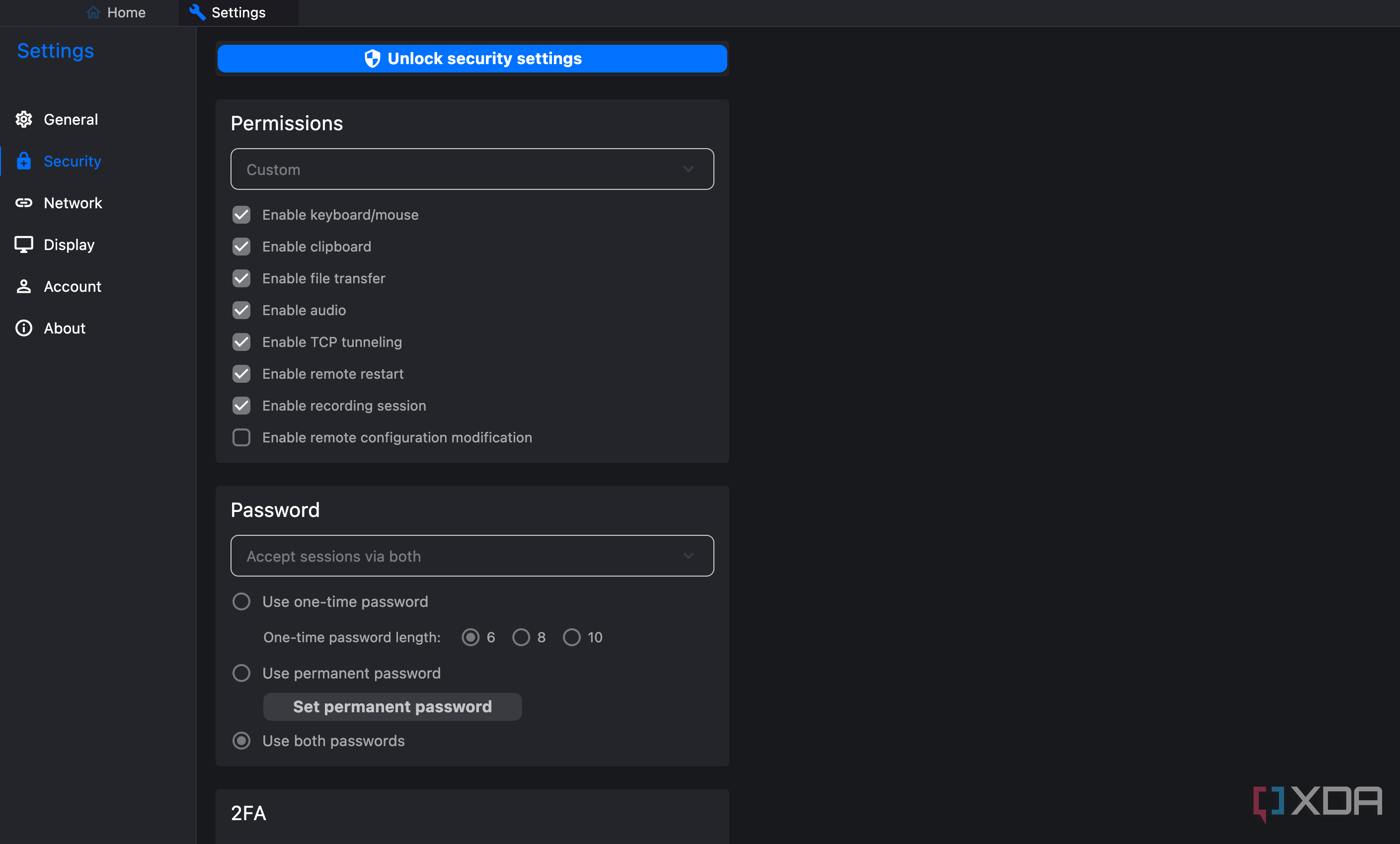Click Set permanent password button
The image size is (1400, 844).
(x=392, y=706)
